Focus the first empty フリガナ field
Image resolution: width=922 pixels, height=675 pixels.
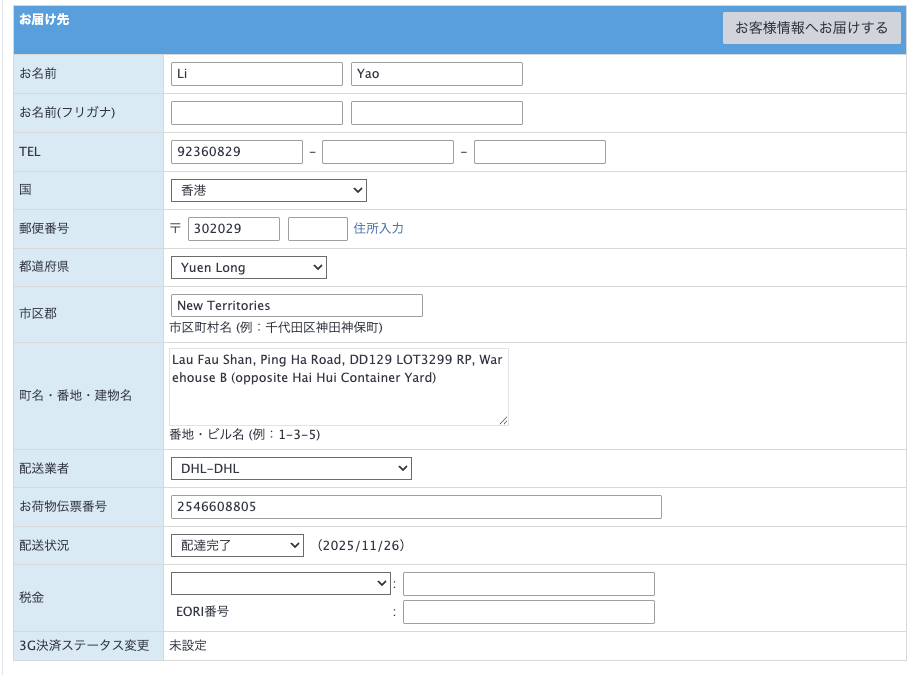256,113
